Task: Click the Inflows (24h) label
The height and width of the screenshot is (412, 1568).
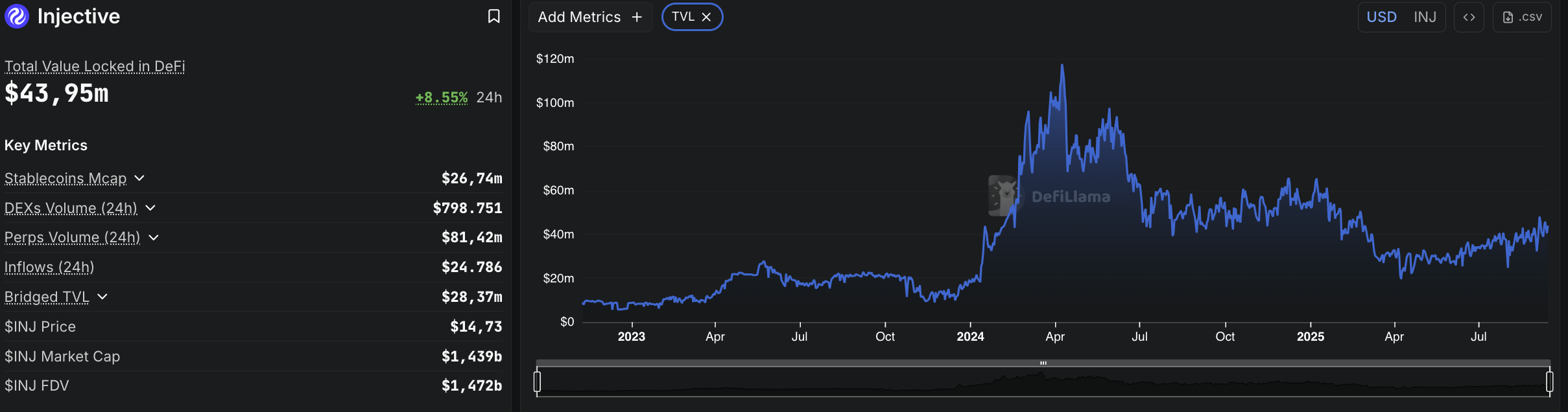Action: click(49, 267)
